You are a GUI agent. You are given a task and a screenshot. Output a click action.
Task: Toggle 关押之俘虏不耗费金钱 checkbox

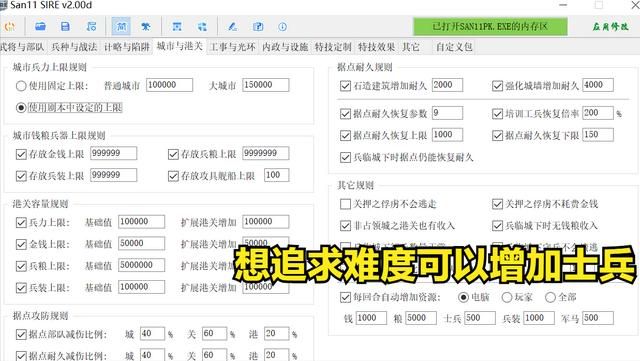tap(497, 204)
